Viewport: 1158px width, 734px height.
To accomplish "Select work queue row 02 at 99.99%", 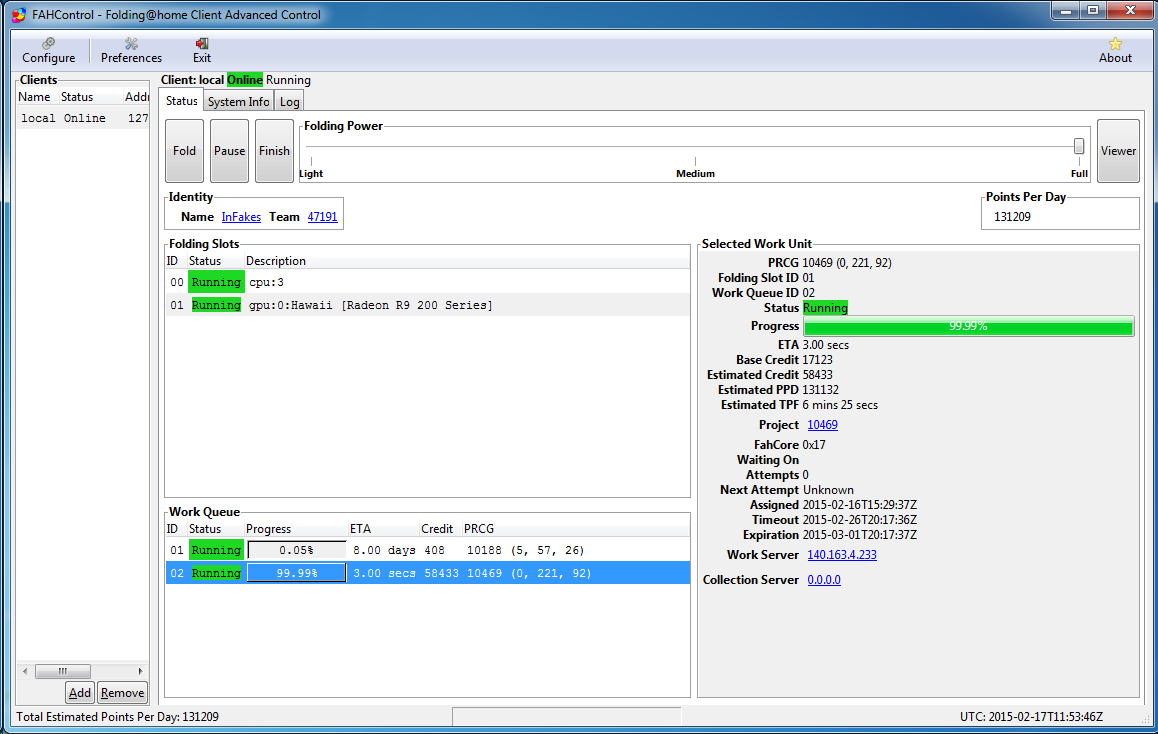I will [428, 573].
